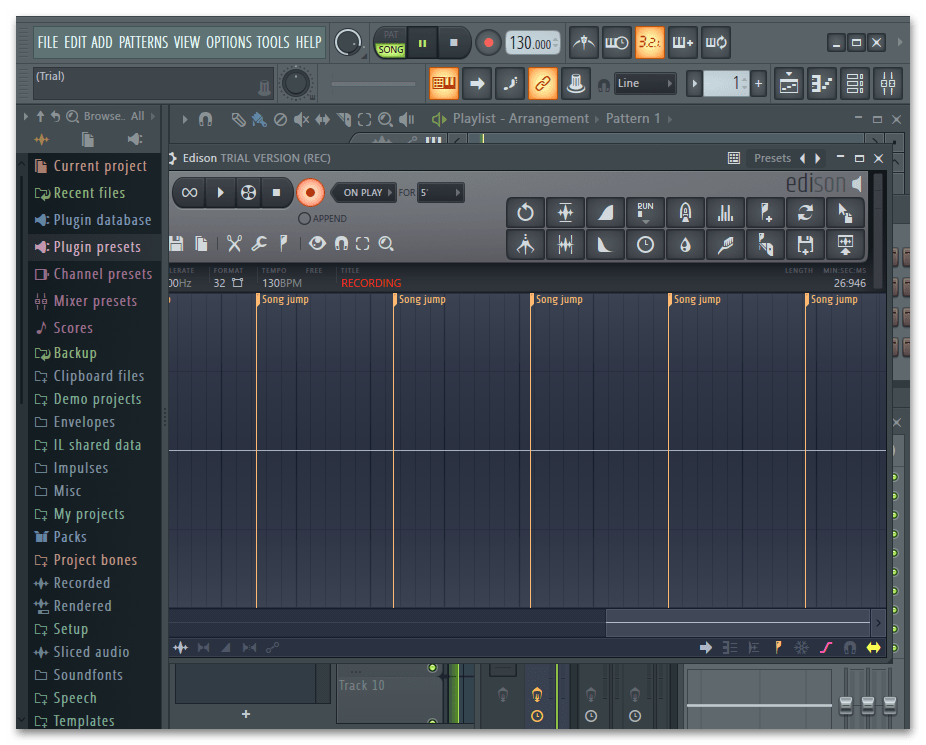Image resolution: width=926 pixels, height=745 pixels.
Task: Open Edison's wrench tools menu
Action: pos(259,243)
